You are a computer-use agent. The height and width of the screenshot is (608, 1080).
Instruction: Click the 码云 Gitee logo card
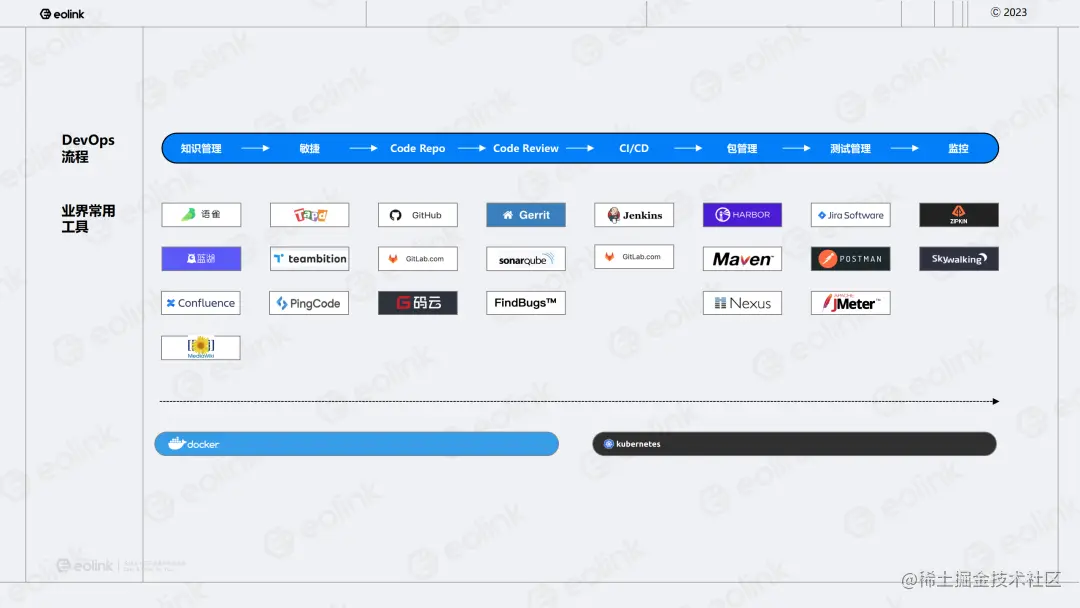pos(417,303)
